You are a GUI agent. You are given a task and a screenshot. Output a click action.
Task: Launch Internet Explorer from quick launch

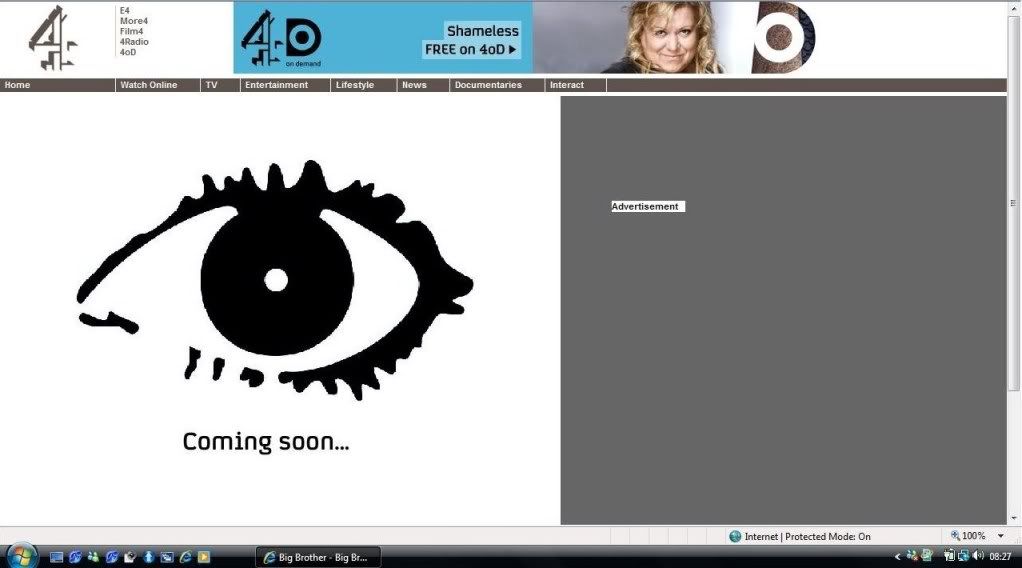(186, 556)
